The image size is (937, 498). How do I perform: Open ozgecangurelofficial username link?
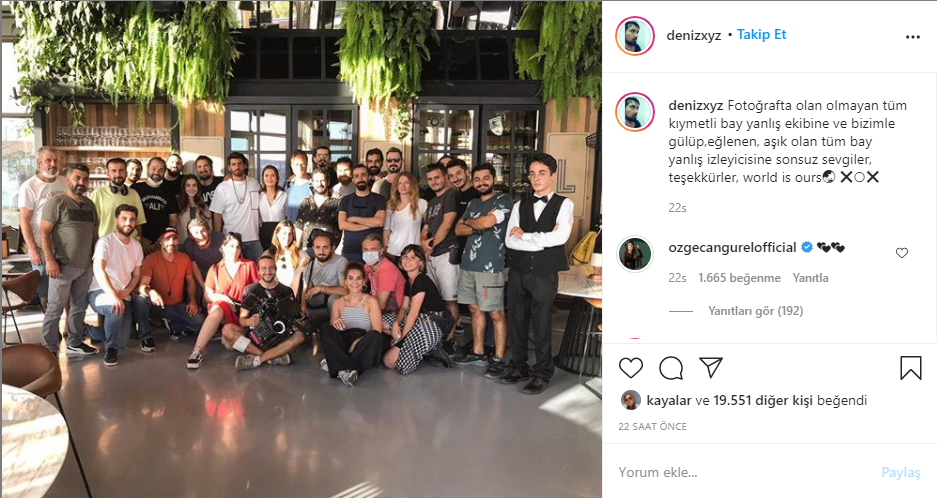coord(733,247)
